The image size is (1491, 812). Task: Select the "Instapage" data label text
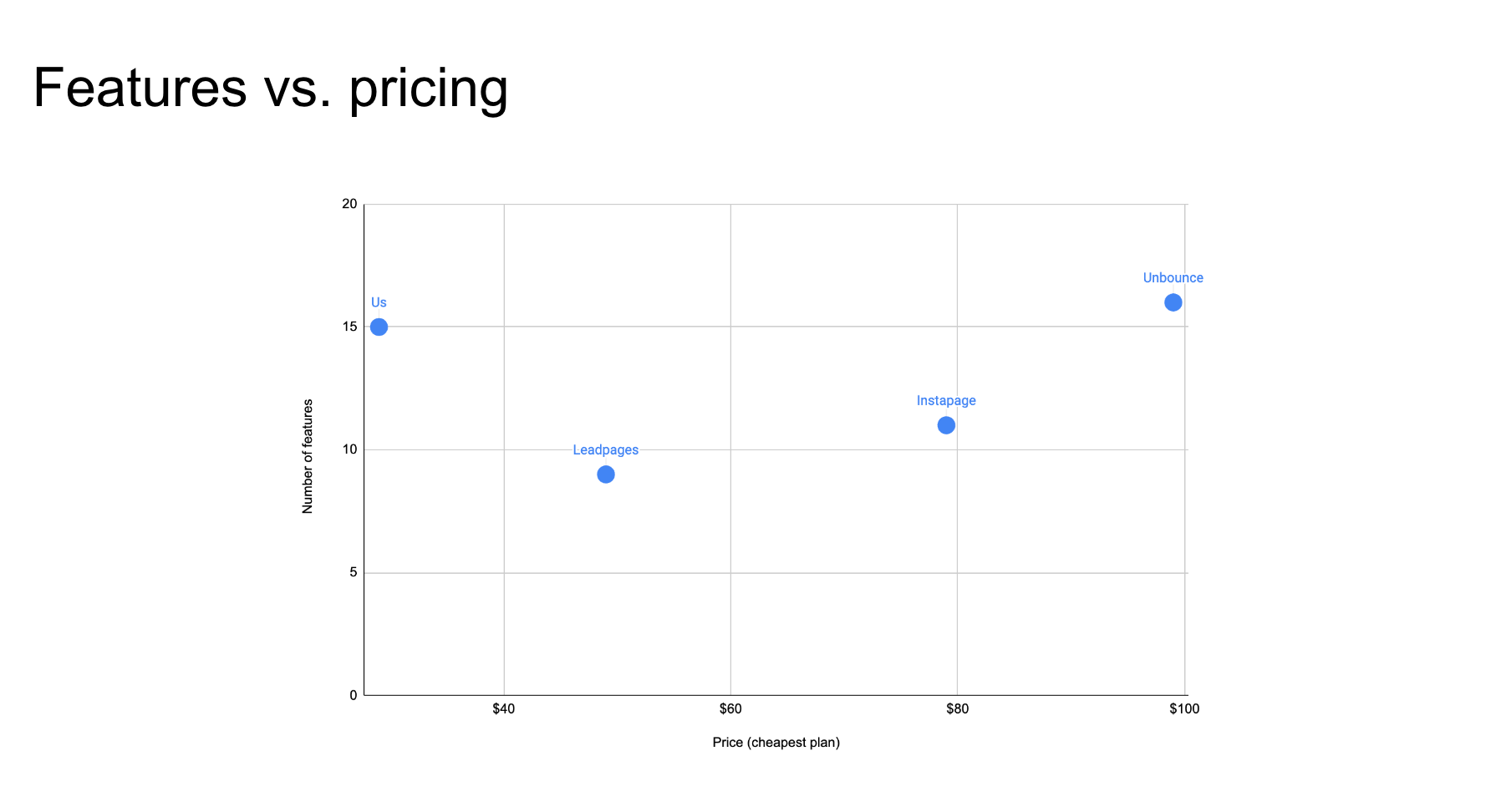946,401
